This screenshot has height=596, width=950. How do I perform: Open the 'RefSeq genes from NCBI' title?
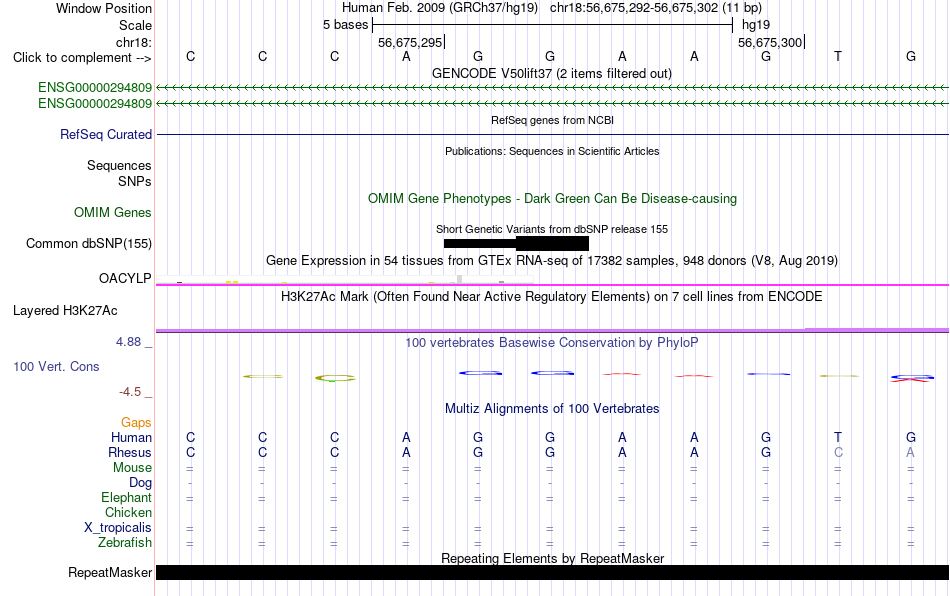tap(552, 120)
